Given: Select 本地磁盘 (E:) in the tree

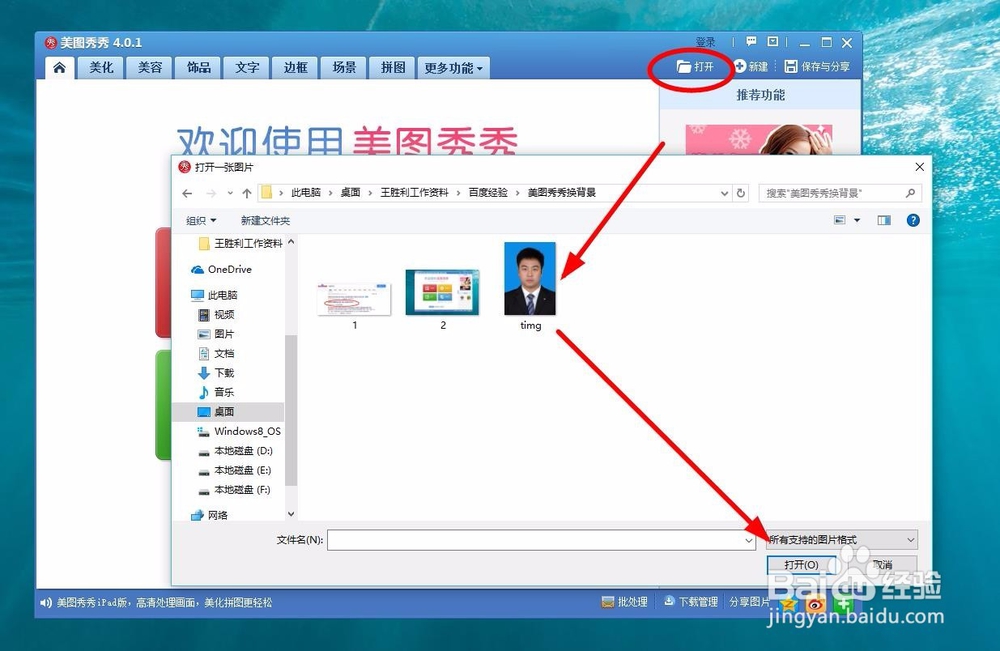Looking at the screenshot, I should click(x=235, y=471).
